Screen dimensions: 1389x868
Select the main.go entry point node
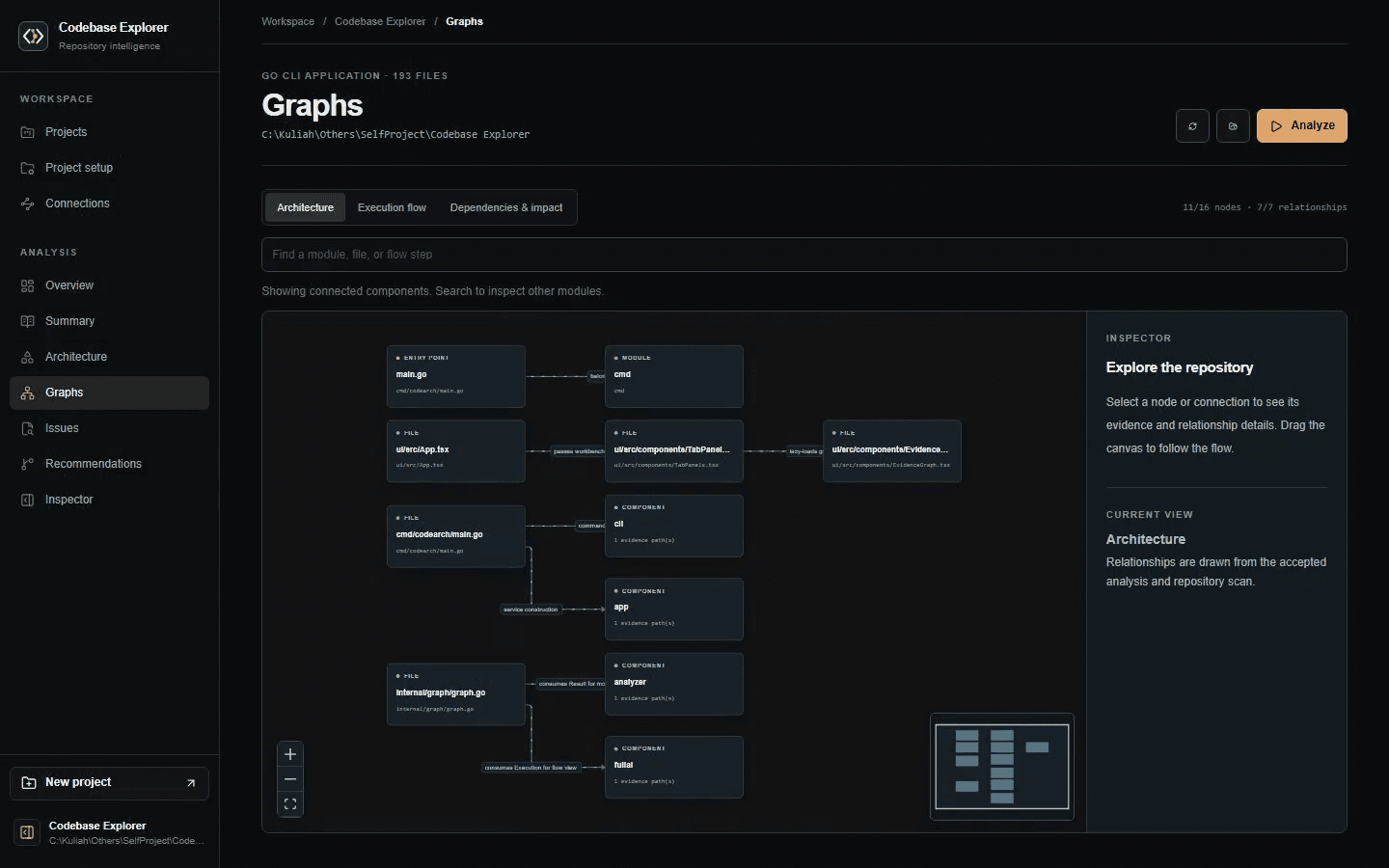tap(456, 376)
